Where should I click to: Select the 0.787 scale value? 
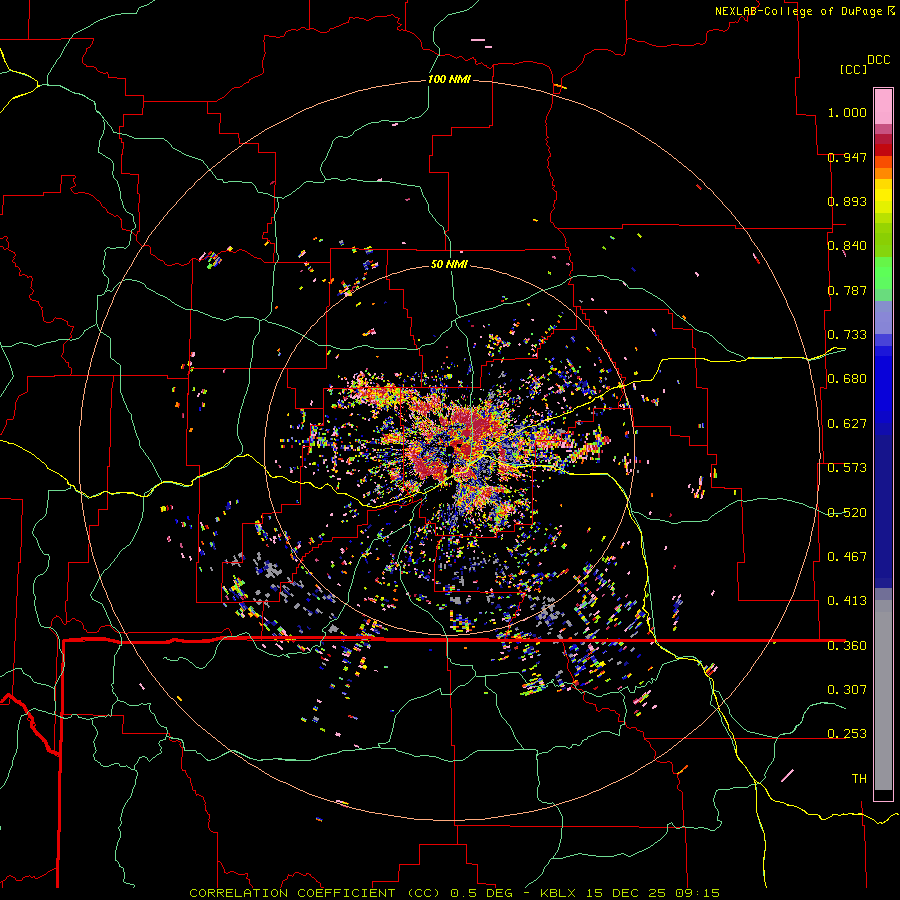tap(847, 290)
